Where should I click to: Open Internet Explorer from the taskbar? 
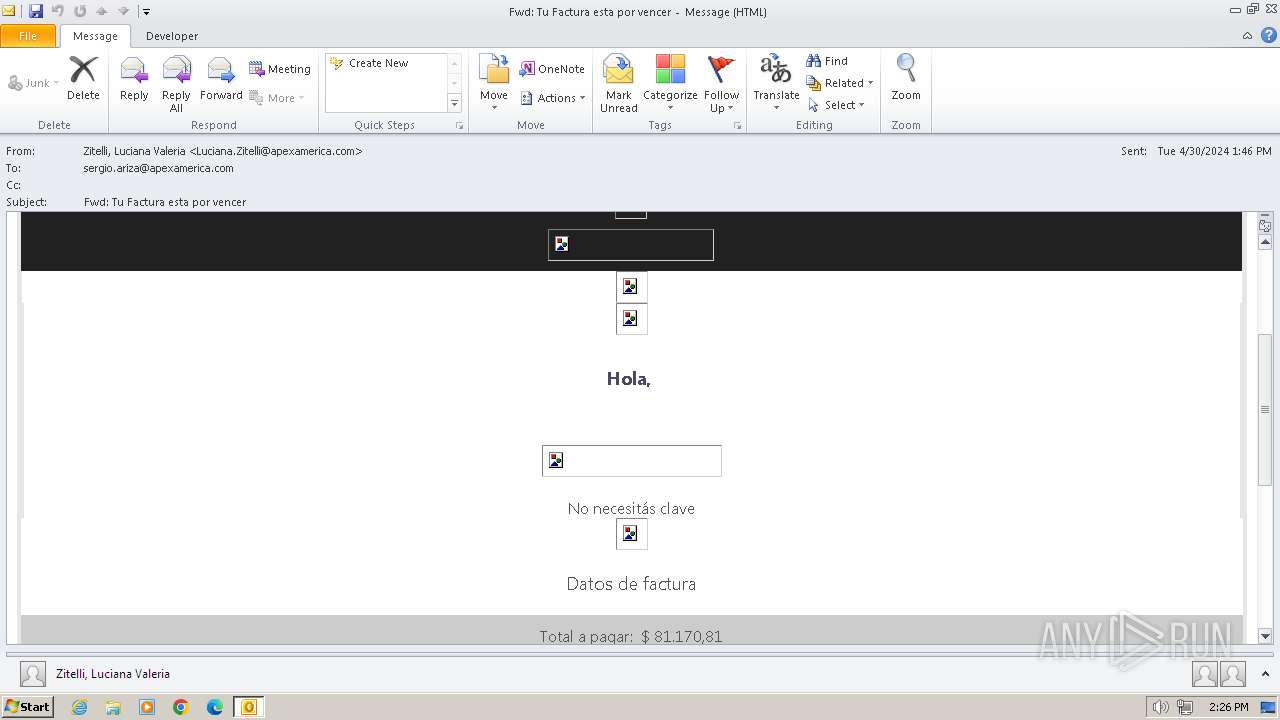pos(79,707)
